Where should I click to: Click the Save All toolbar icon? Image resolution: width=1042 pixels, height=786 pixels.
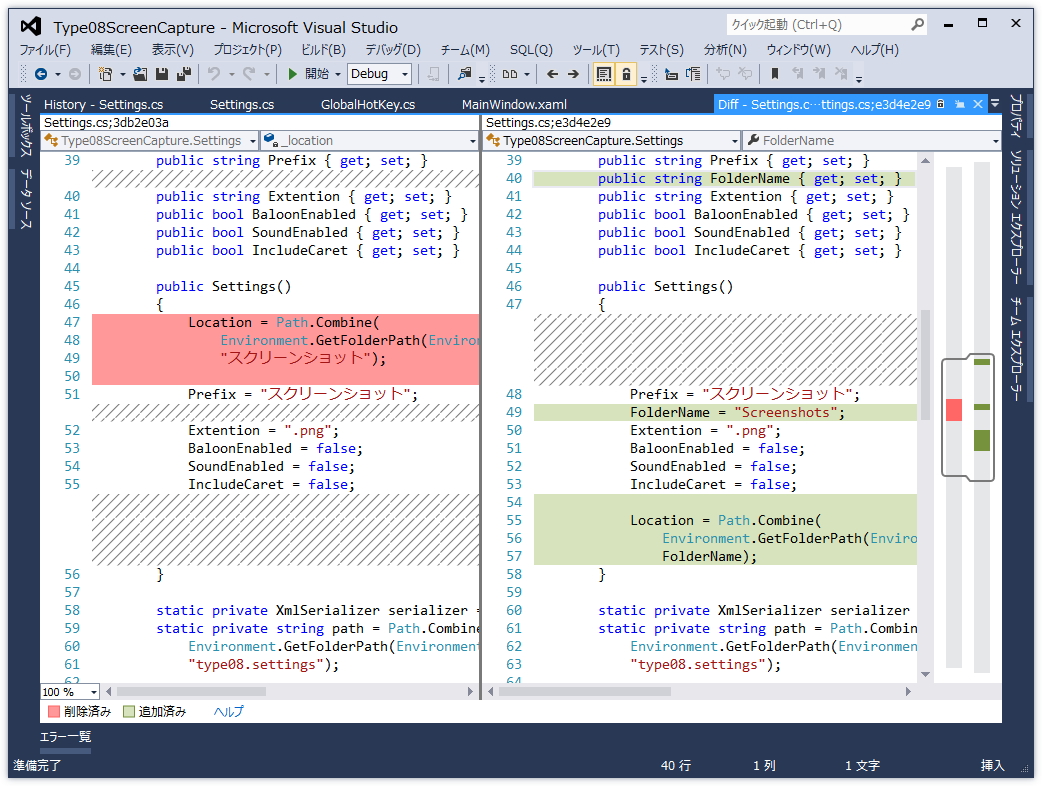184,74
